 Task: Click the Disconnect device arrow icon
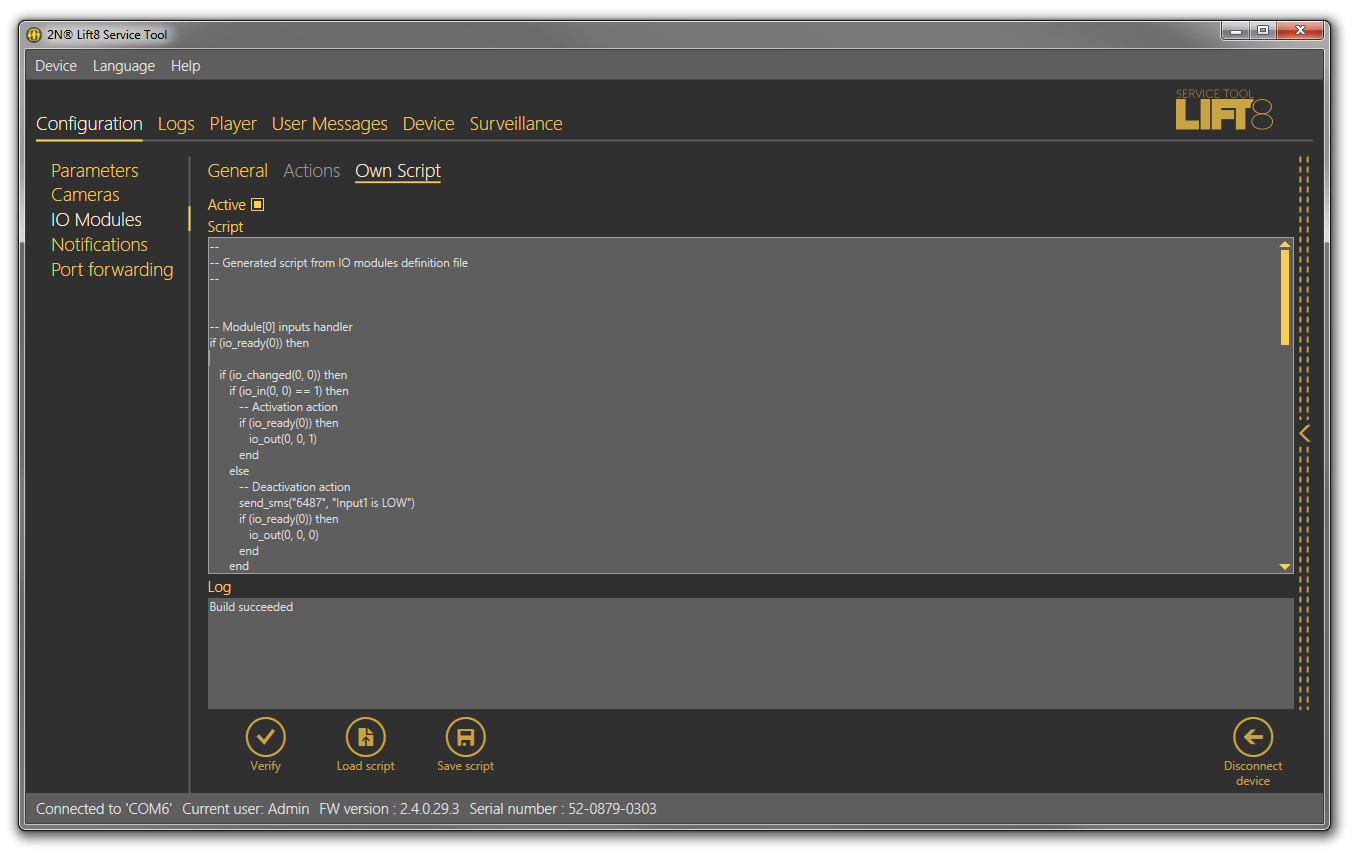tap(1252, 738)
